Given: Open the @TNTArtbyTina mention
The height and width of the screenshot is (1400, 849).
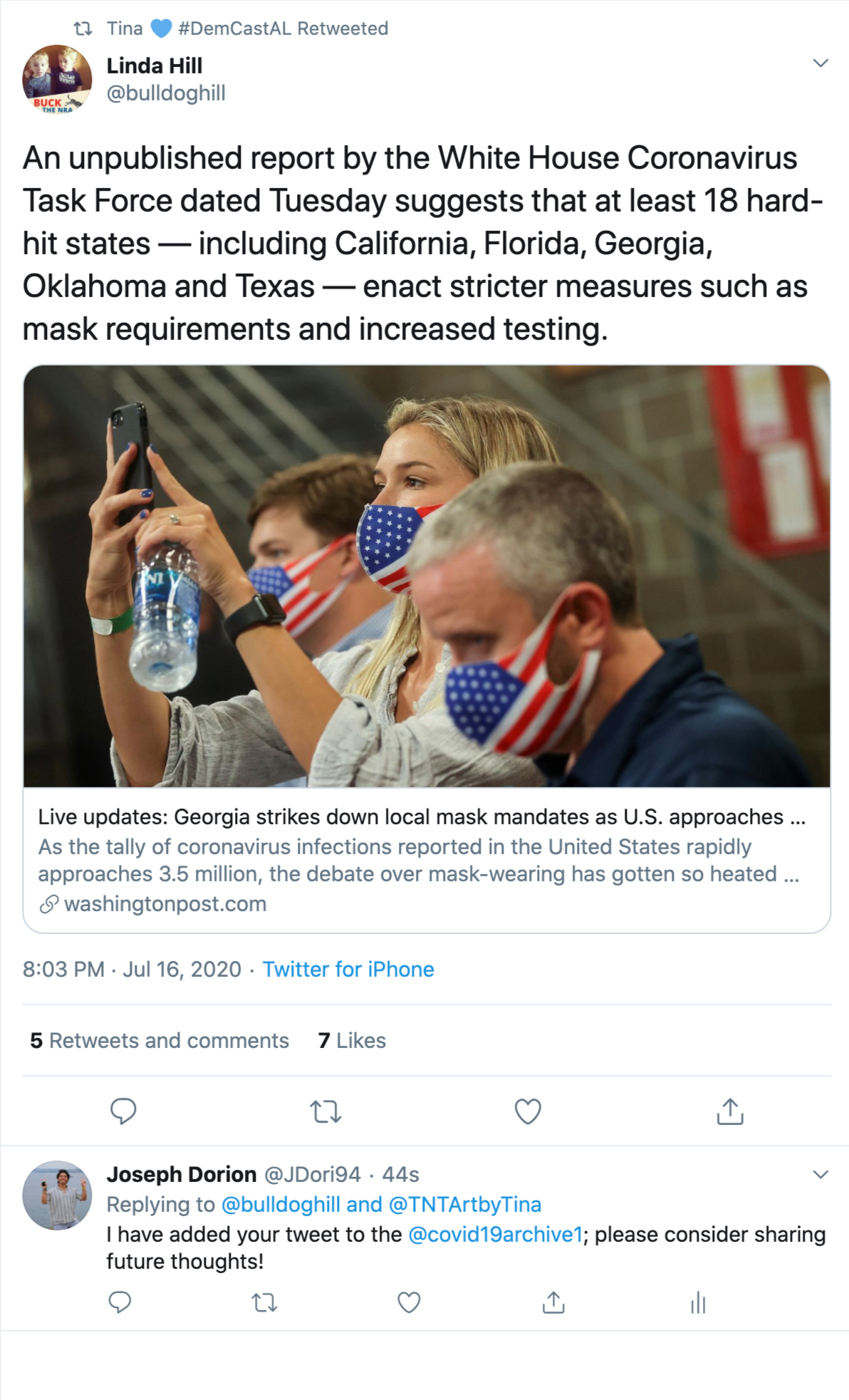Looking at the screenshot, I should point(465,1204).
